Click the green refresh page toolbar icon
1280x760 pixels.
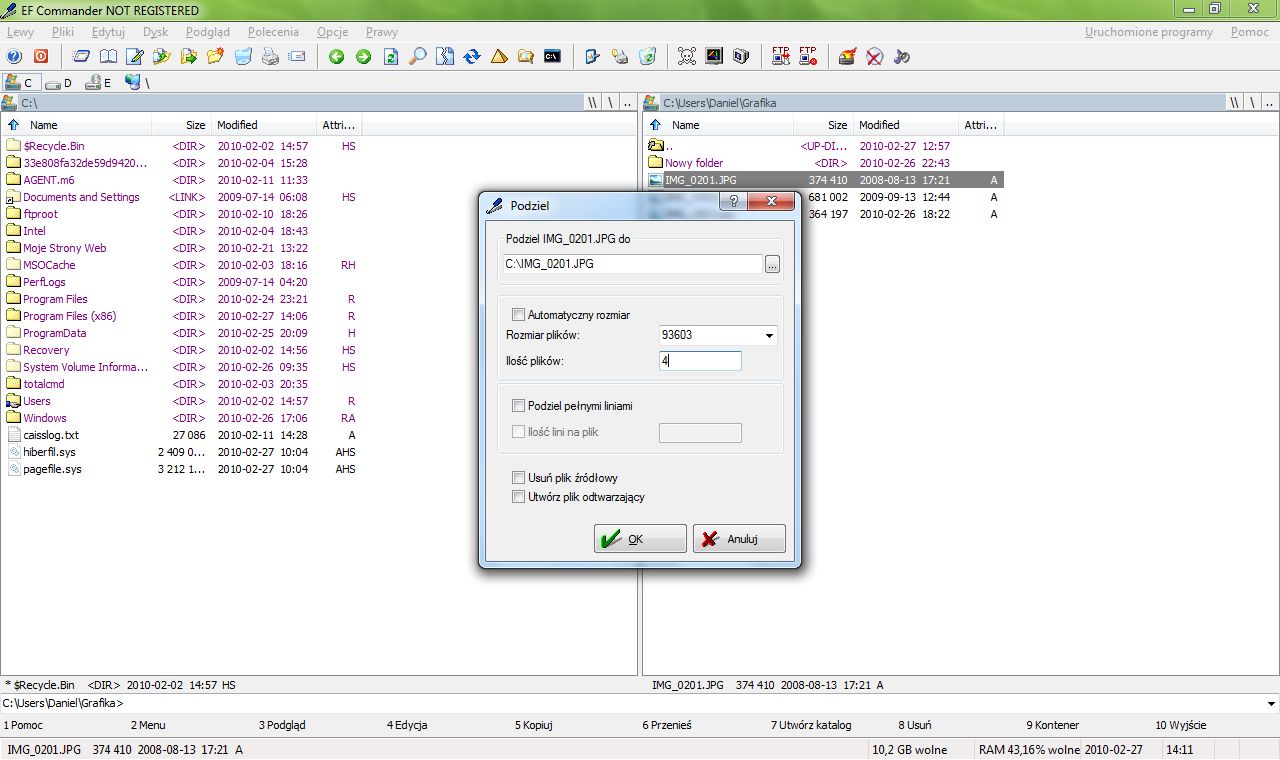tap(391, 57)
